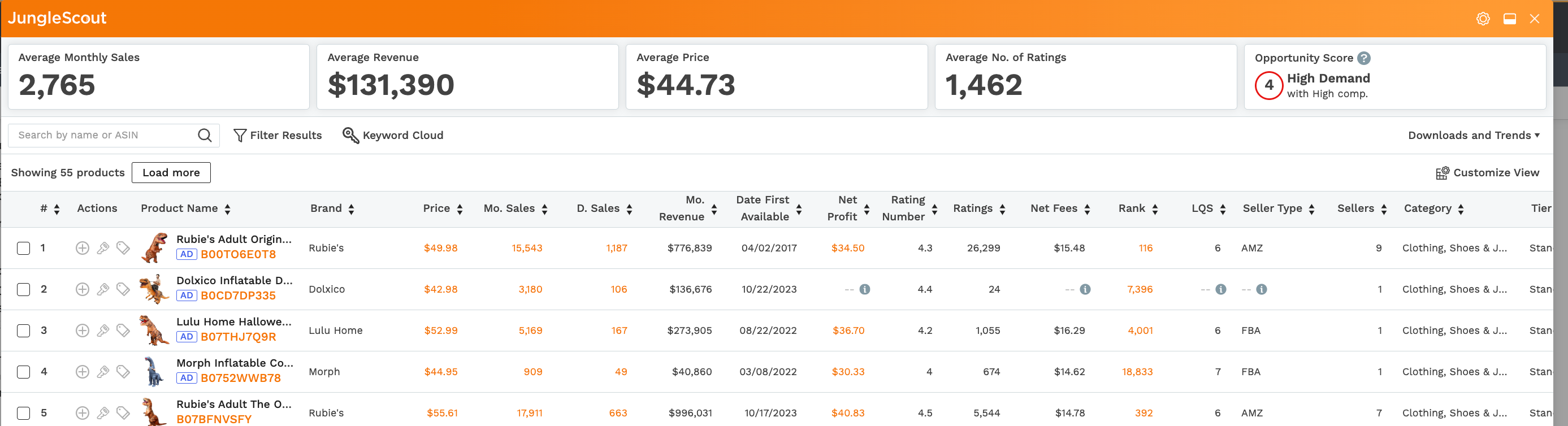Open ASIN link B07BFNVSFY
The image size is (1568, 426).
pos(214,419)
